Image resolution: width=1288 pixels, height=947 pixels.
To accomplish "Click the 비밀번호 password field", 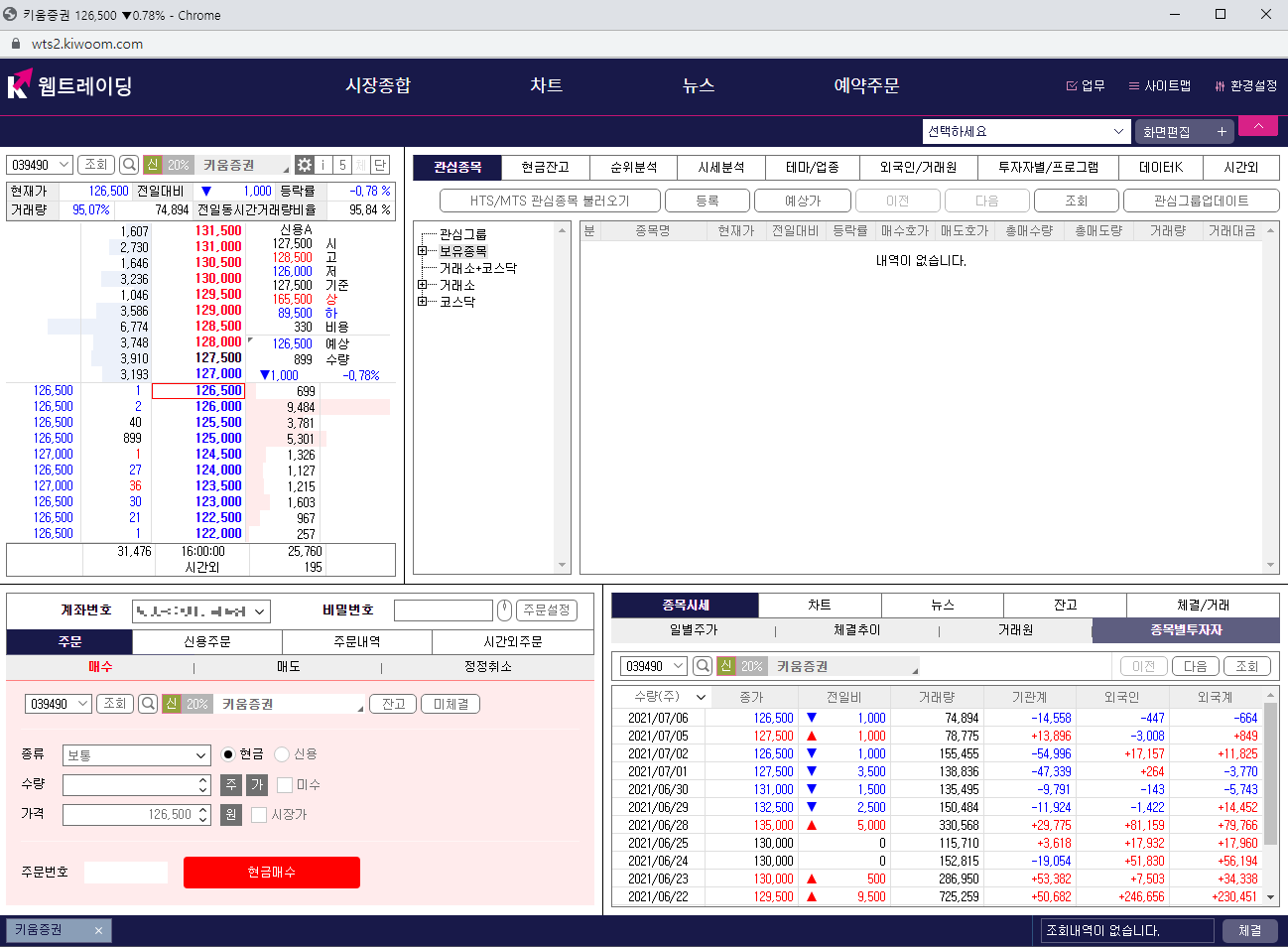I will (x=444, y=610).
